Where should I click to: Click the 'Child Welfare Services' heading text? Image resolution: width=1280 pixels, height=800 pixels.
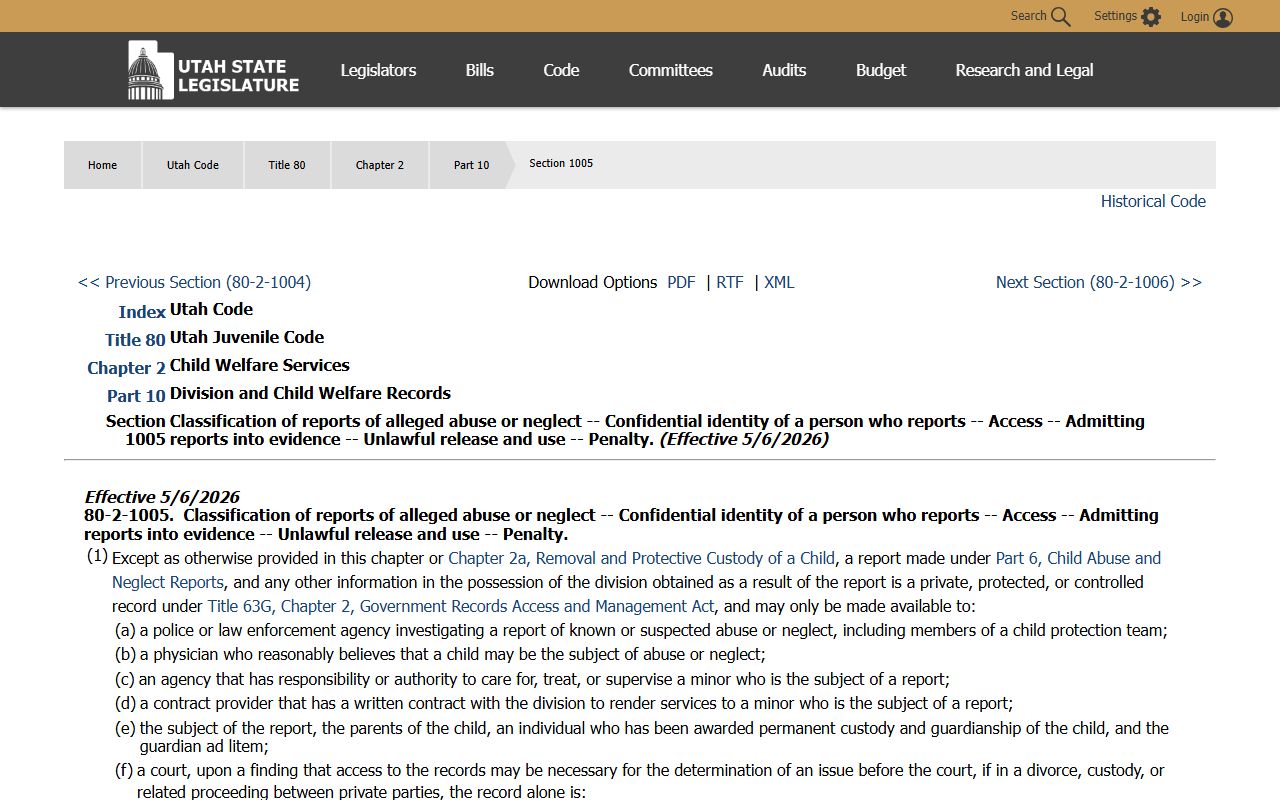pyautogui.click(x=260, y=365)
